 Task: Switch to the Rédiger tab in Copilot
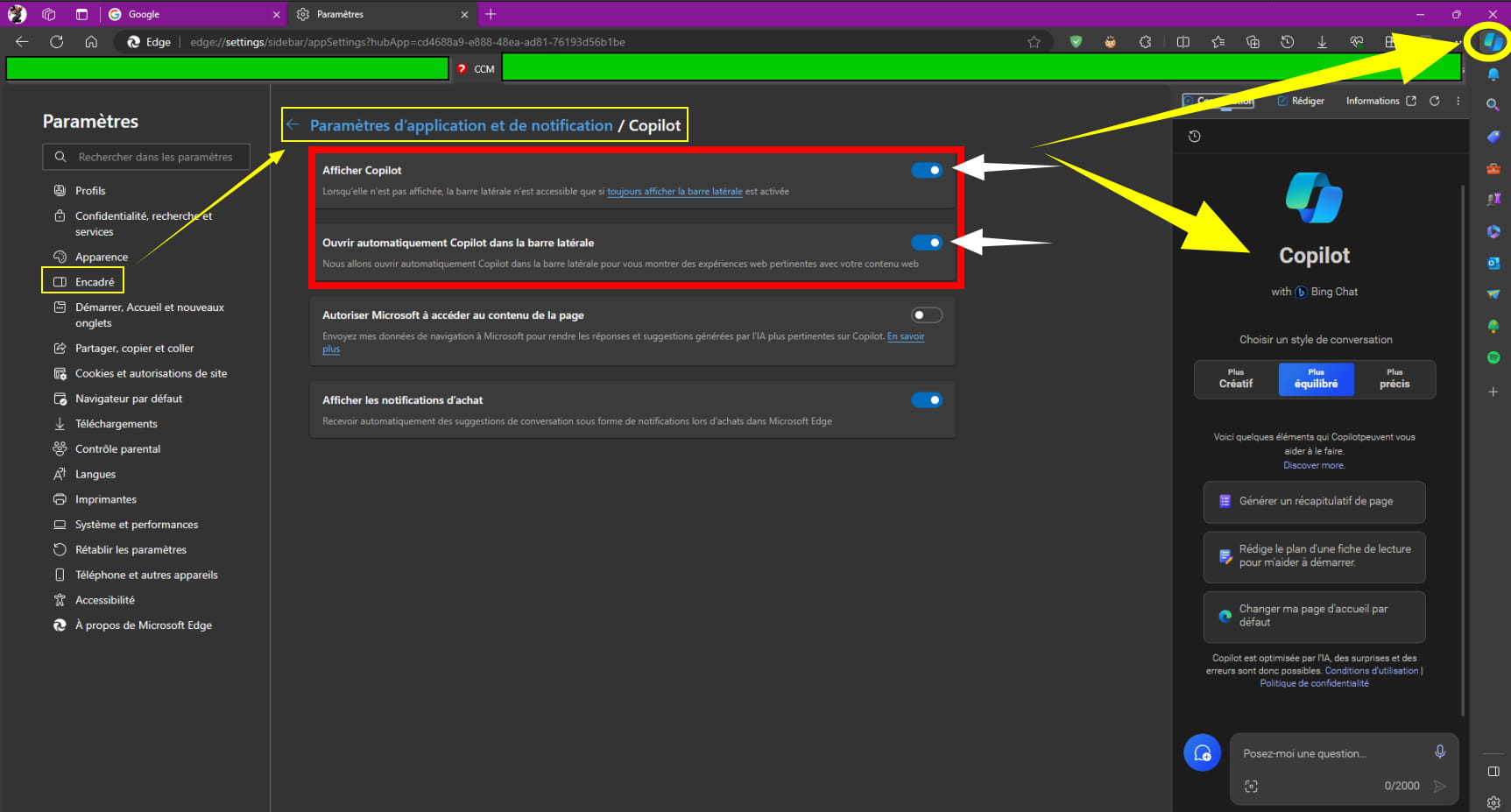tap(1301, 101)
